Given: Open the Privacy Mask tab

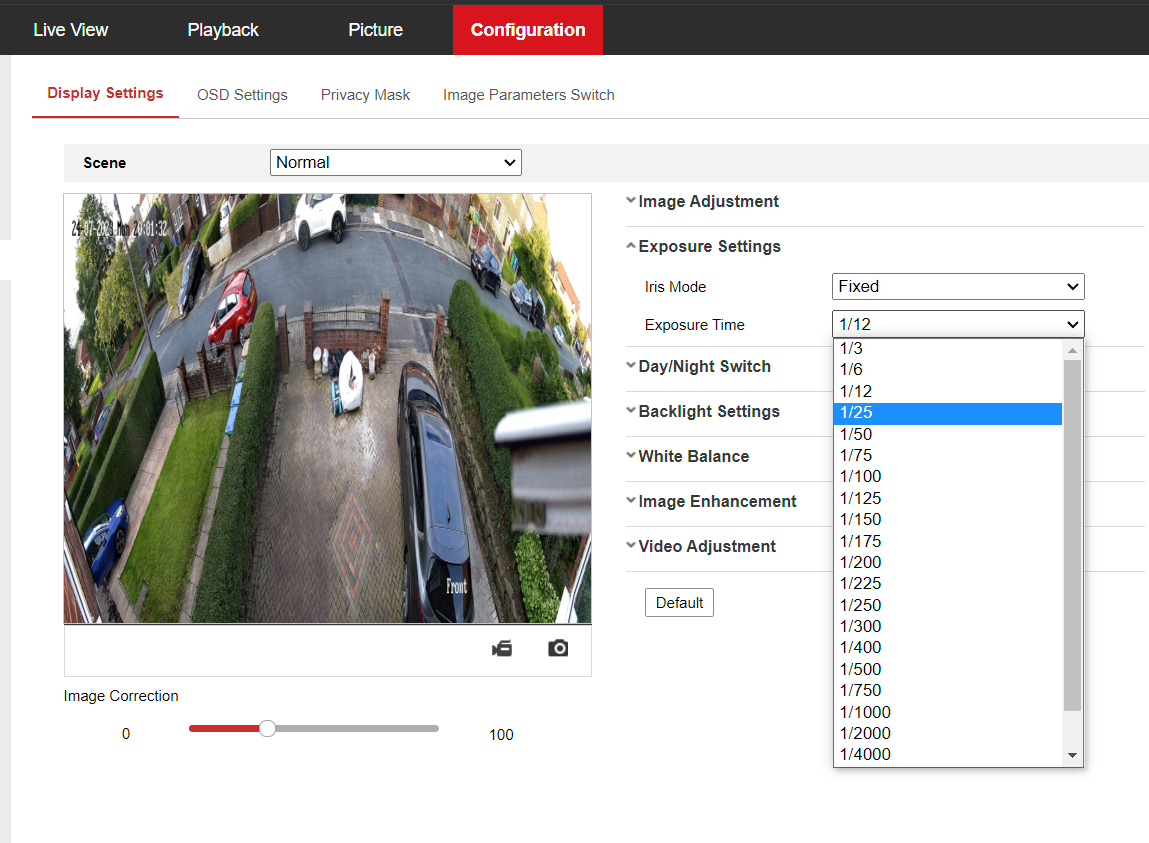Looking at the screenshot, I should (x=365, y=95).
